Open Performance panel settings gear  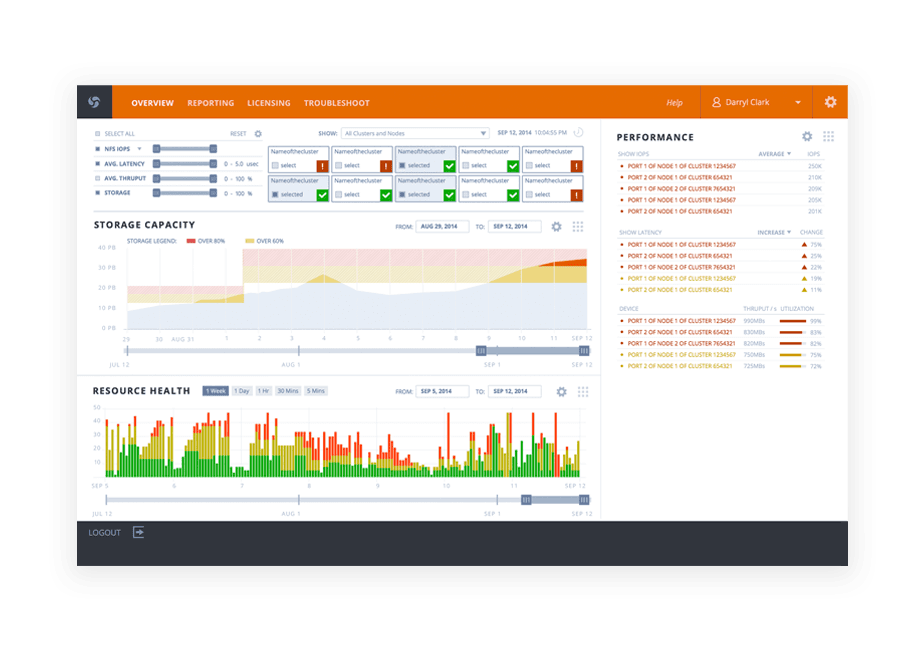(807, 137)
